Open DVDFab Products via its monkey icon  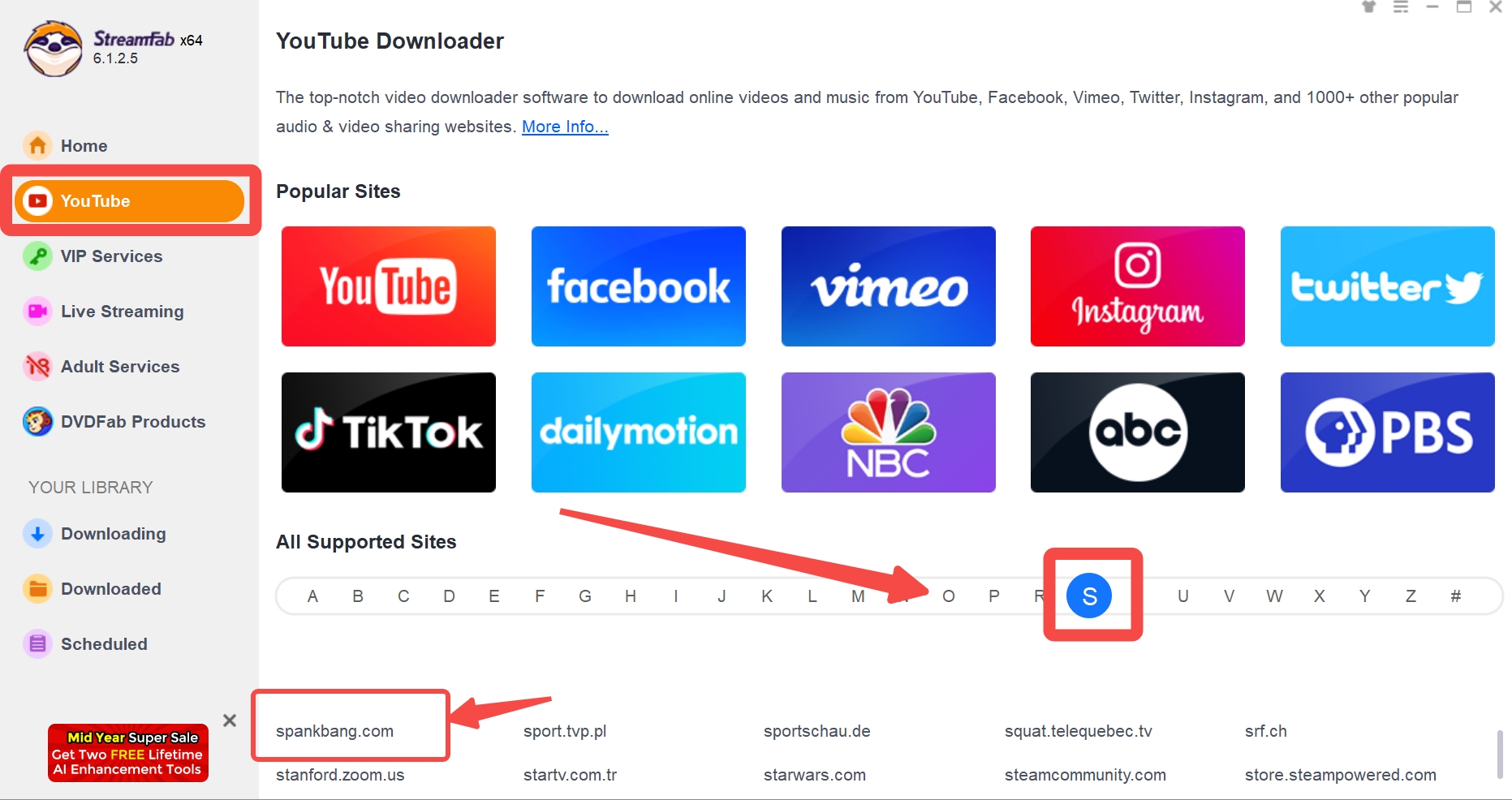(x=37, y=421)
